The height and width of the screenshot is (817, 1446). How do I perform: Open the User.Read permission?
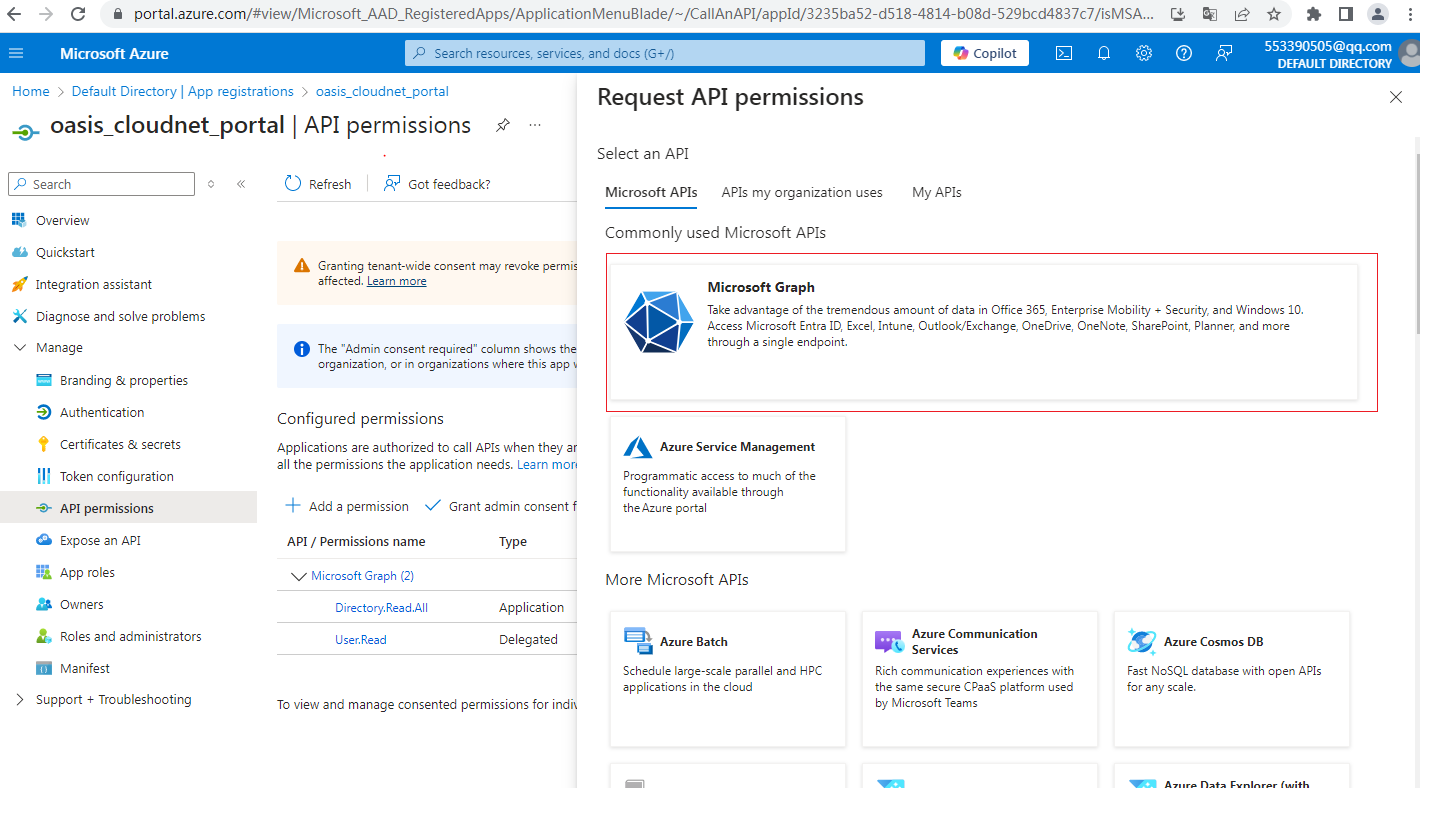[361, 640]
